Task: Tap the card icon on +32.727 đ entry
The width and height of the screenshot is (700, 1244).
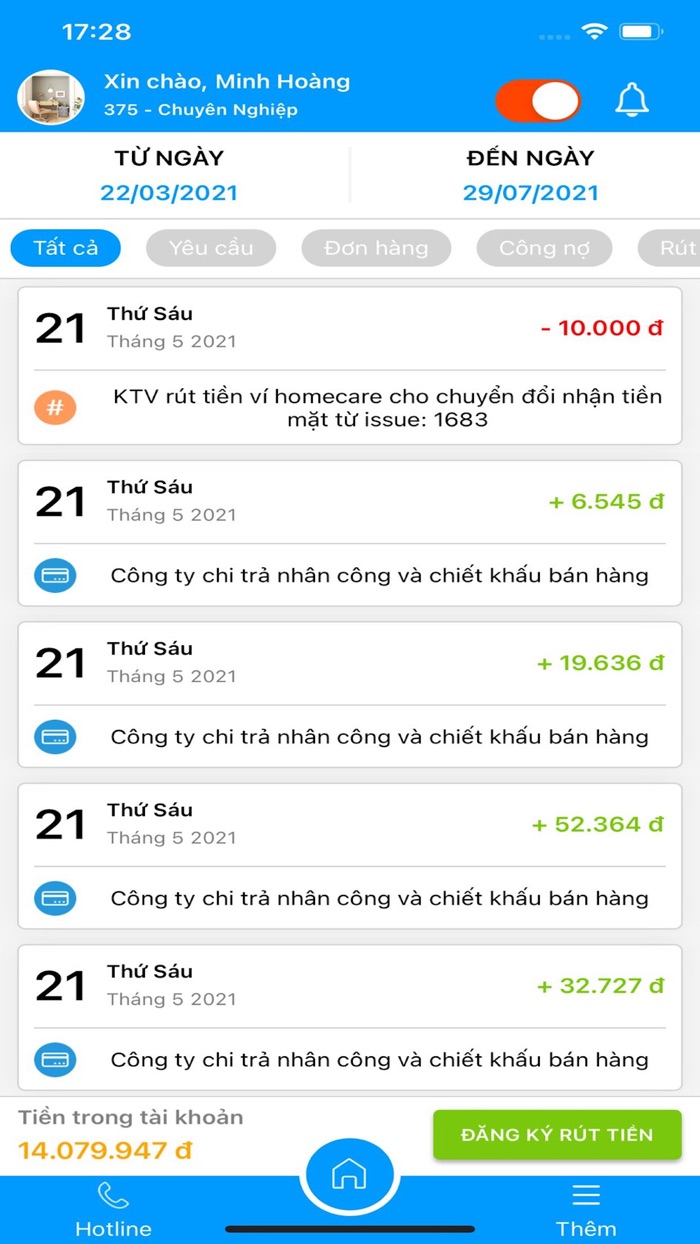Action: point(55,1059)
